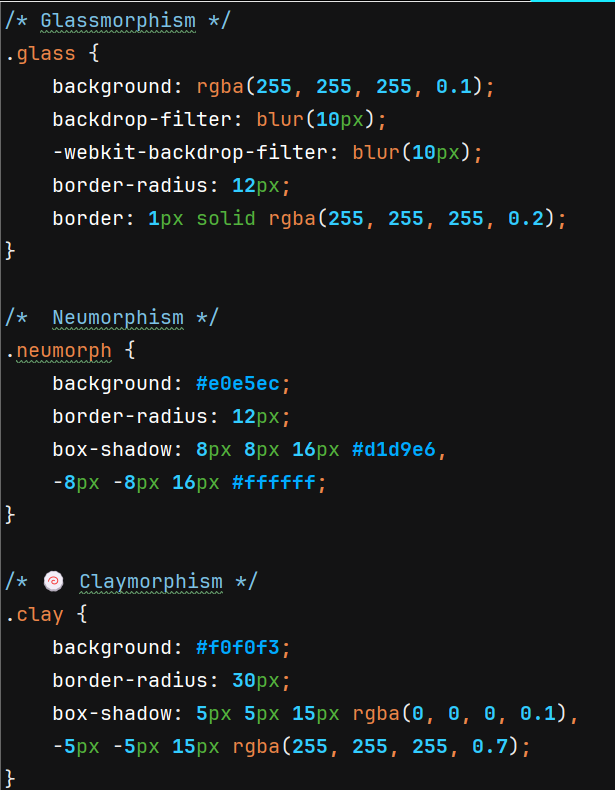Click 0.2 alpha in the border line
Viewport: 615px width, 790px height.
[526, 219]
